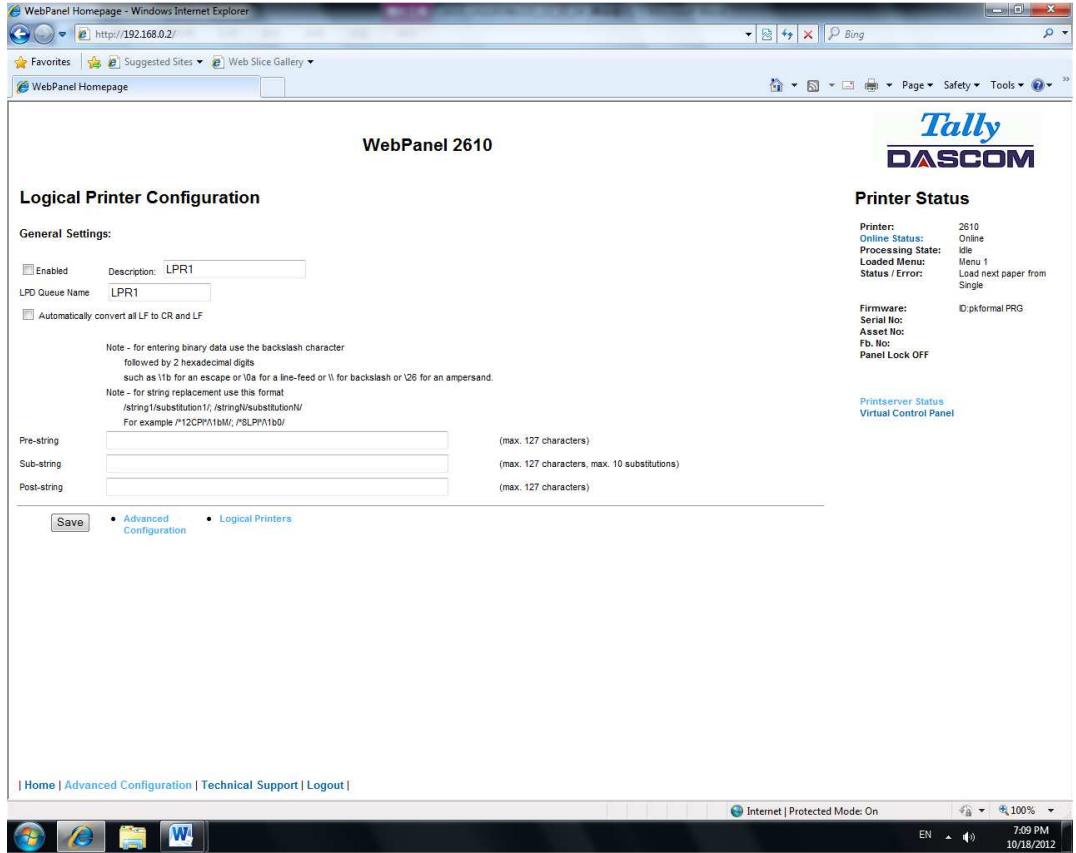The height and width of the screenshot is (853, 1076).
Task: Open the Tools dropdown
Action: (x=1003, y=85)
